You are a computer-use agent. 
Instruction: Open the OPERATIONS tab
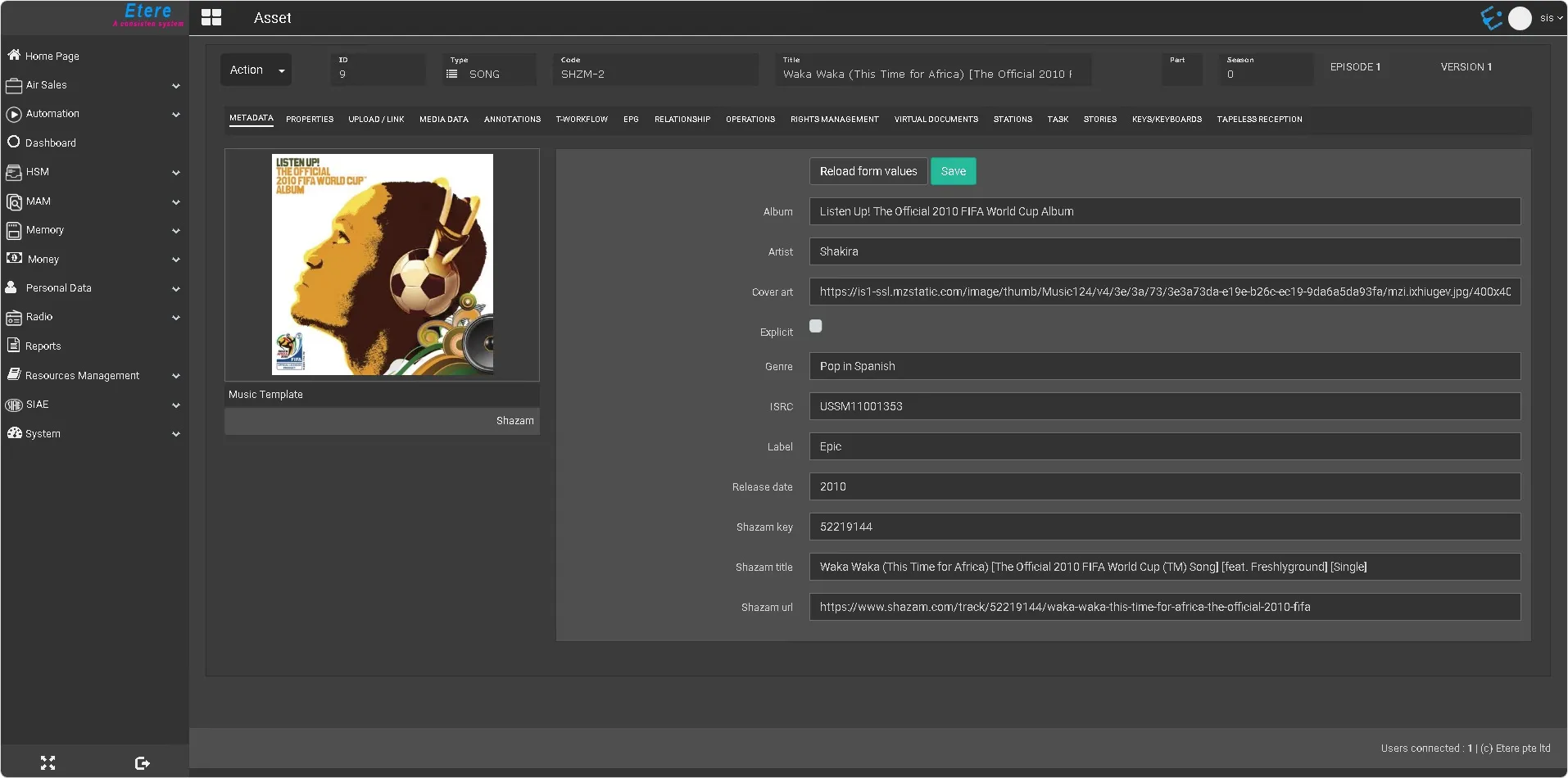pyautogui.click(x=750, y=120)
